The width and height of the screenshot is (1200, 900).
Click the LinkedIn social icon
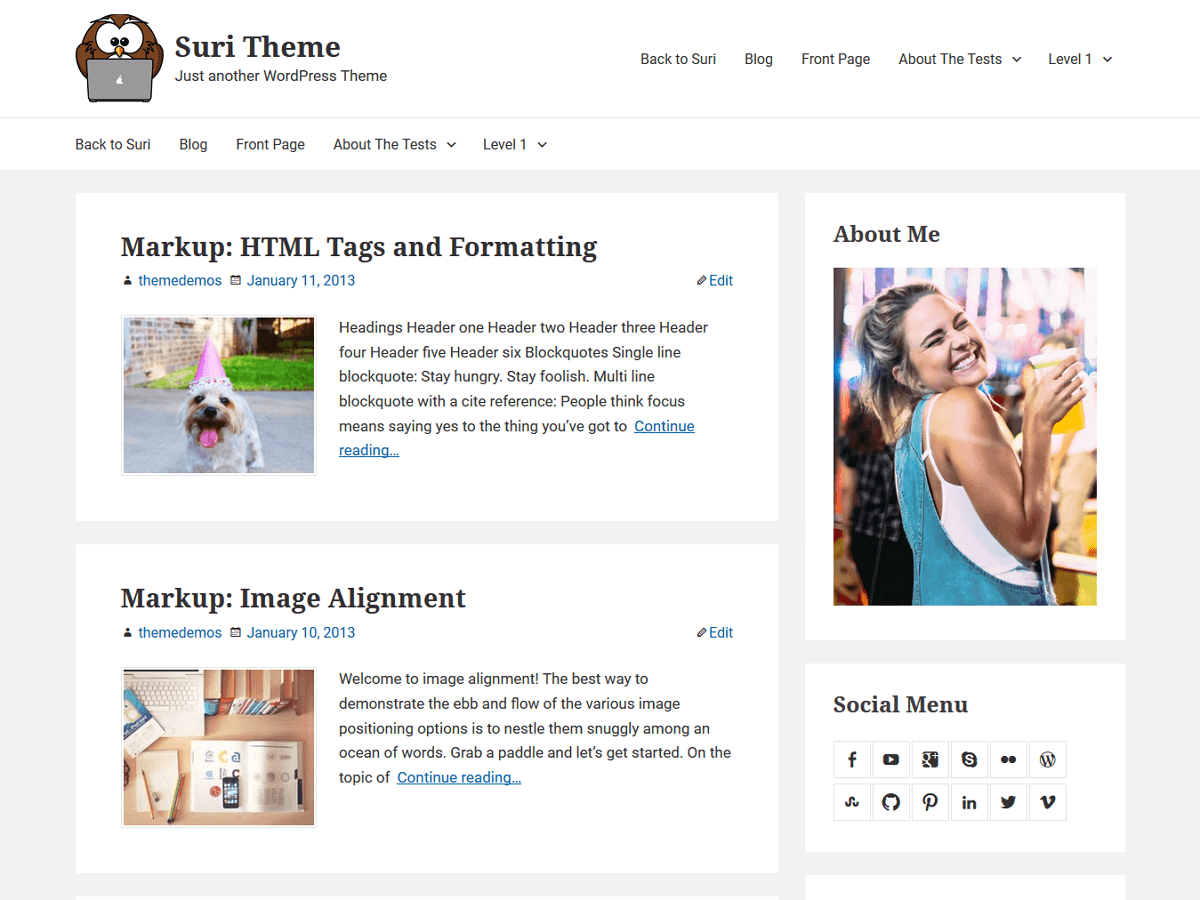[x=969, y=802]
